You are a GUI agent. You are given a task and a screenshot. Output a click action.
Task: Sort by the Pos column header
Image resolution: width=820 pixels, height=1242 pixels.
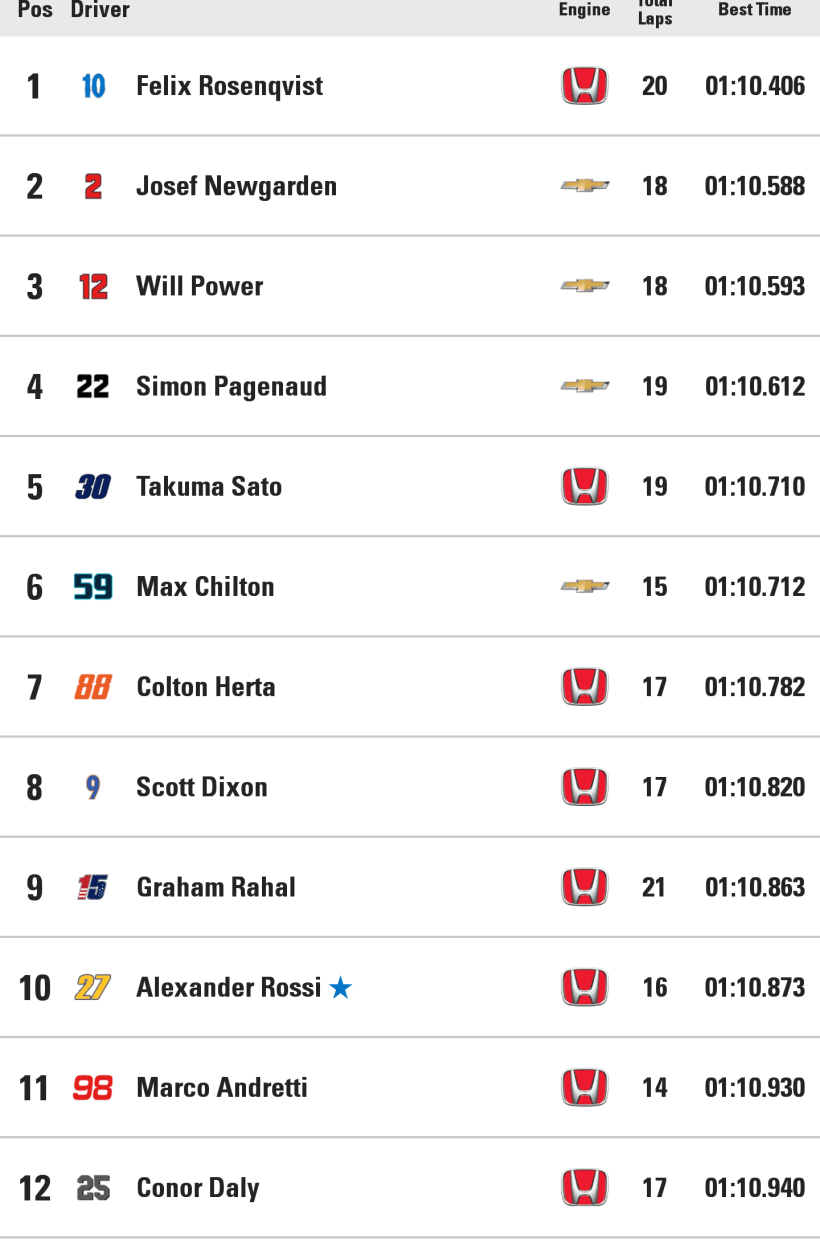[35, 10]
